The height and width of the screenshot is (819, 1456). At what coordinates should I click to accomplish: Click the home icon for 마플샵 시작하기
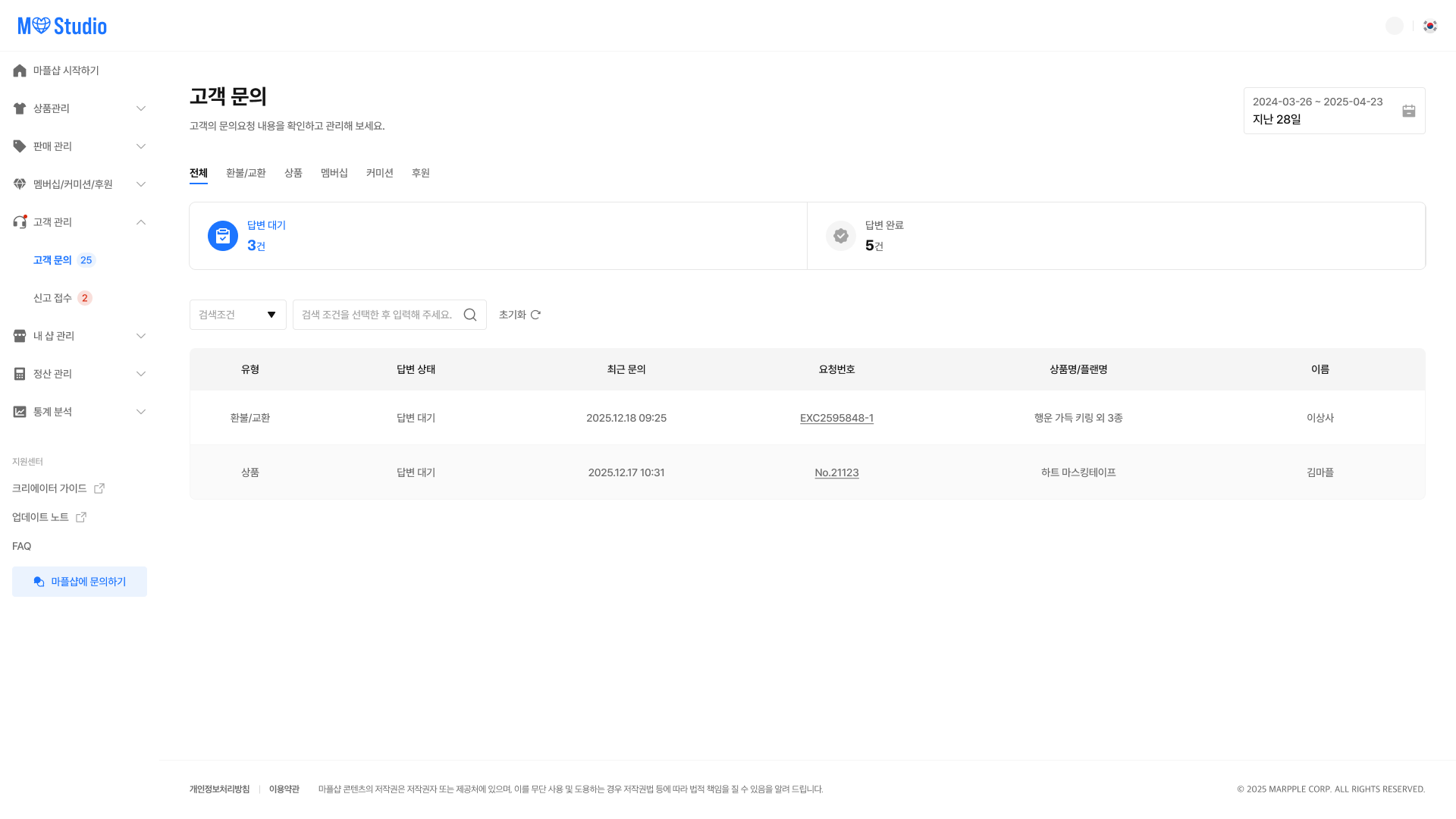point(20,71)
